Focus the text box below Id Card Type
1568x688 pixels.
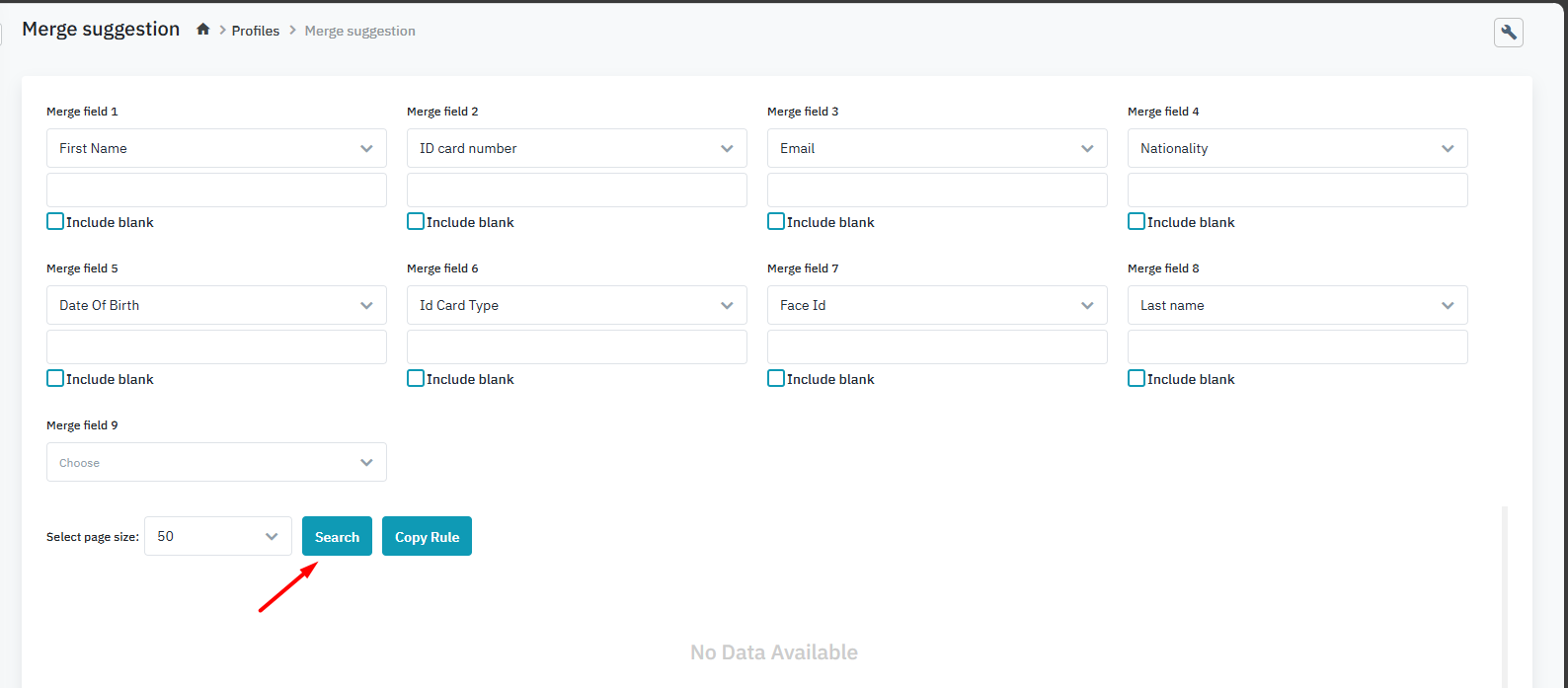tap(577, 347)
